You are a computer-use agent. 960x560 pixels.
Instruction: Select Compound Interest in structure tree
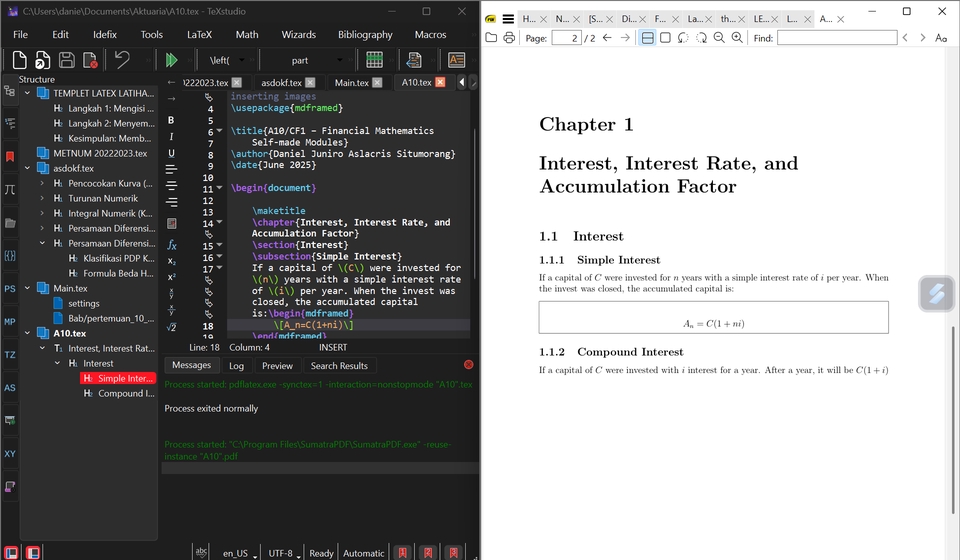click(119, 393)
